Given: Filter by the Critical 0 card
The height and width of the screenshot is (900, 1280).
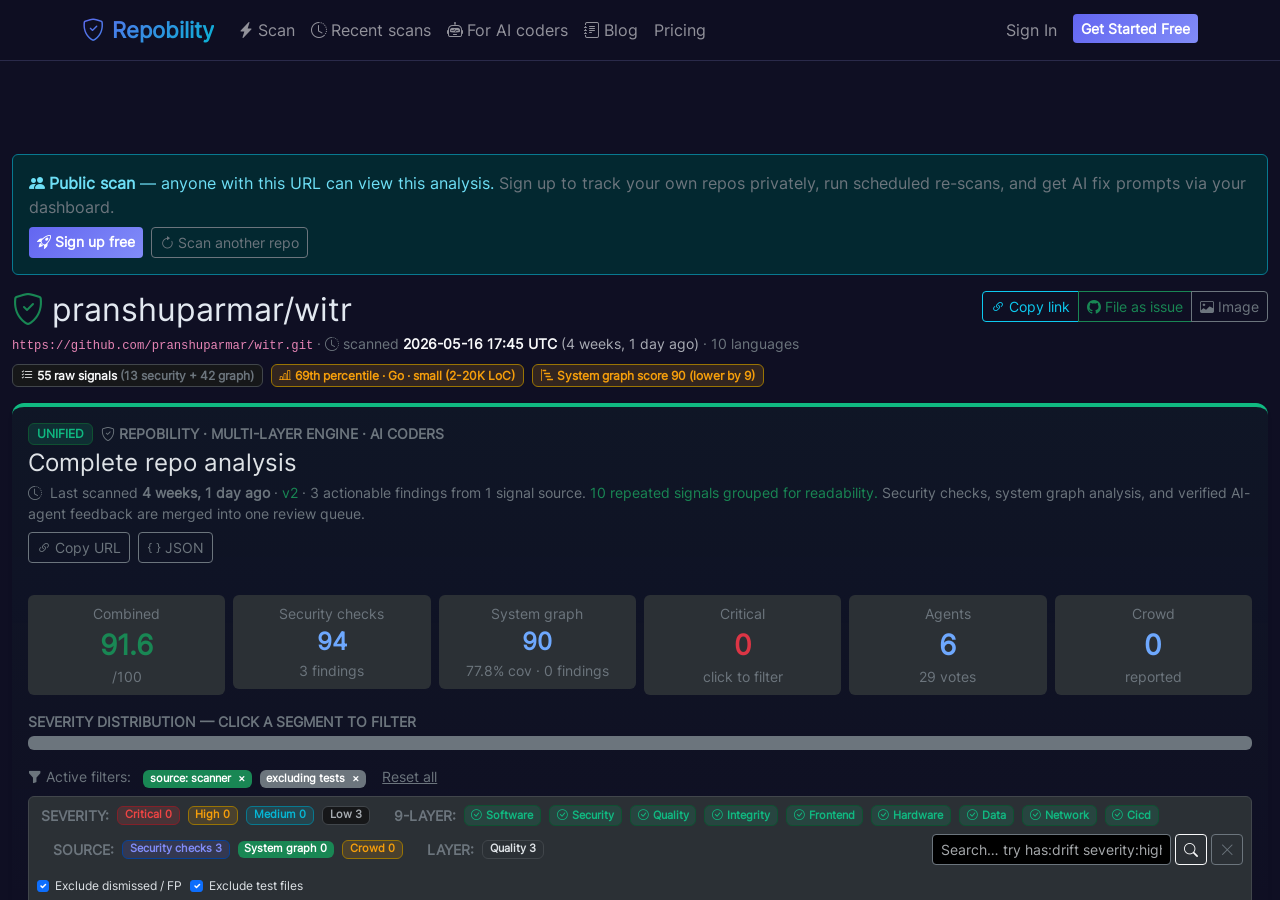Looking at the screenshot, I should point(742,645).
